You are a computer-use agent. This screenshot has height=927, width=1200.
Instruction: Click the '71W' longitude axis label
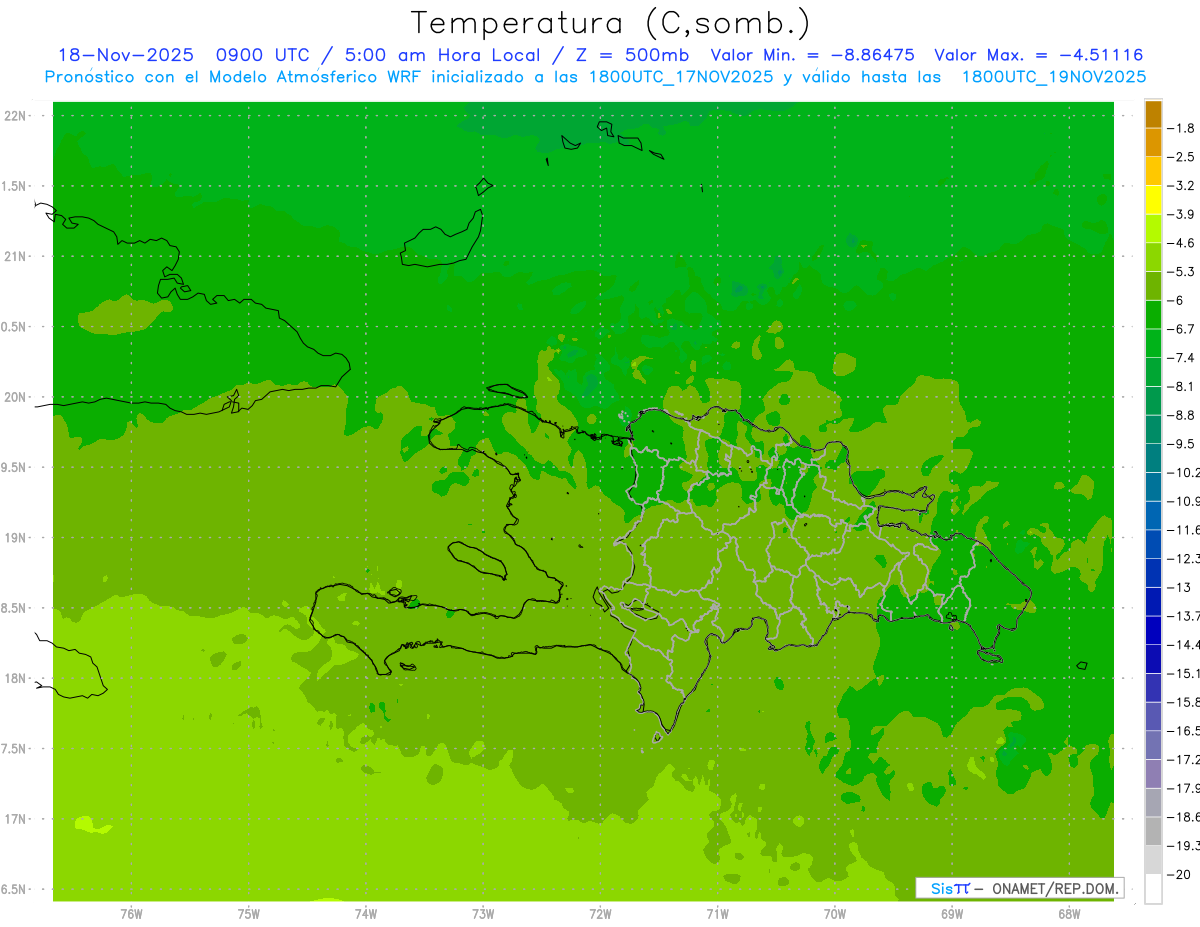point(717,914)
